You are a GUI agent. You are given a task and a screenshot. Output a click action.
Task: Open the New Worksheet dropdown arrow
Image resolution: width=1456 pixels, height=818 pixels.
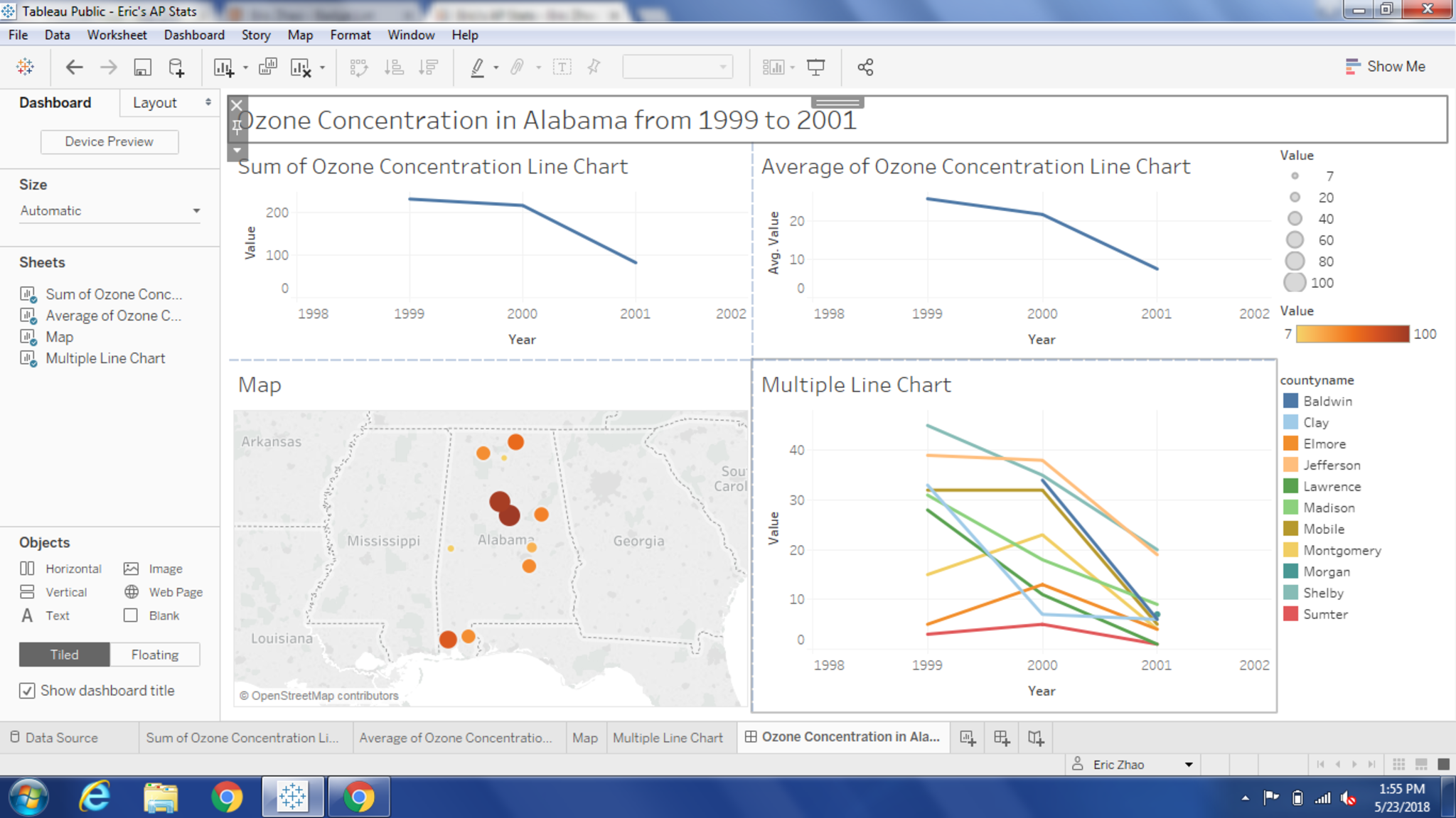coord(245,68)
